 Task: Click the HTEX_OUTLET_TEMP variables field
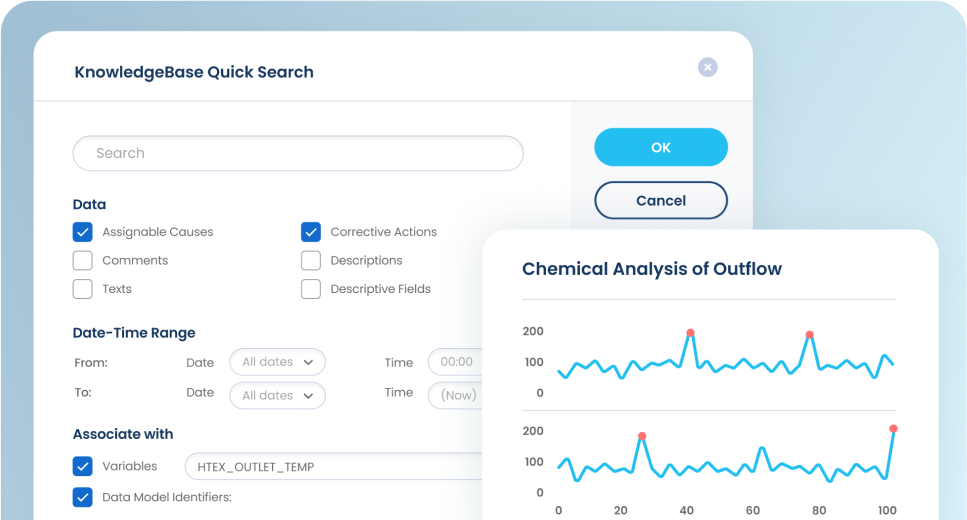(330, 466)
